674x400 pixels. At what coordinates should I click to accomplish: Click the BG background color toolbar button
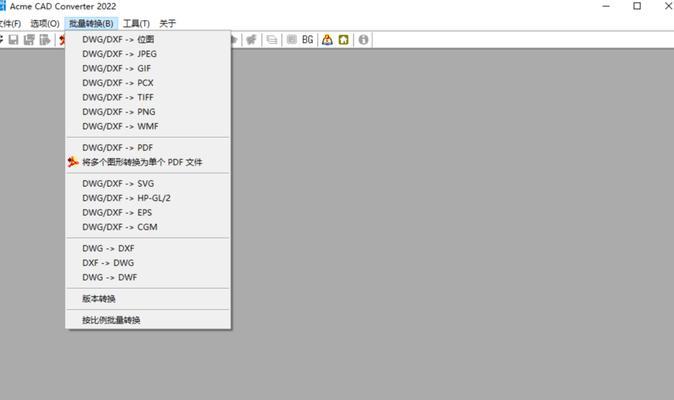[307, 40]
